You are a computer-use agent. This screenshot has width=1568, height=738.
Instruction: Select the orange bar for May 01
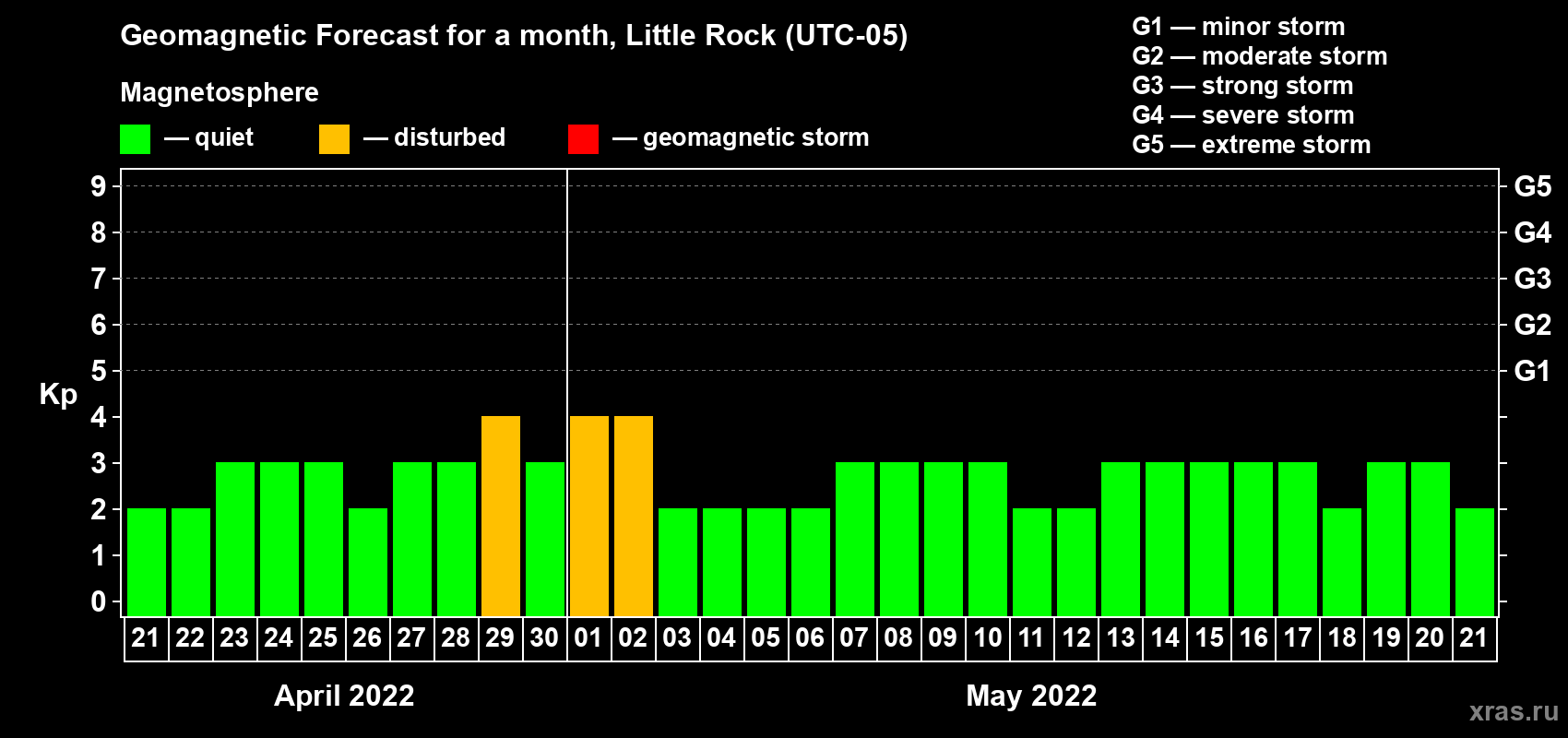click(x=589, y=516)
